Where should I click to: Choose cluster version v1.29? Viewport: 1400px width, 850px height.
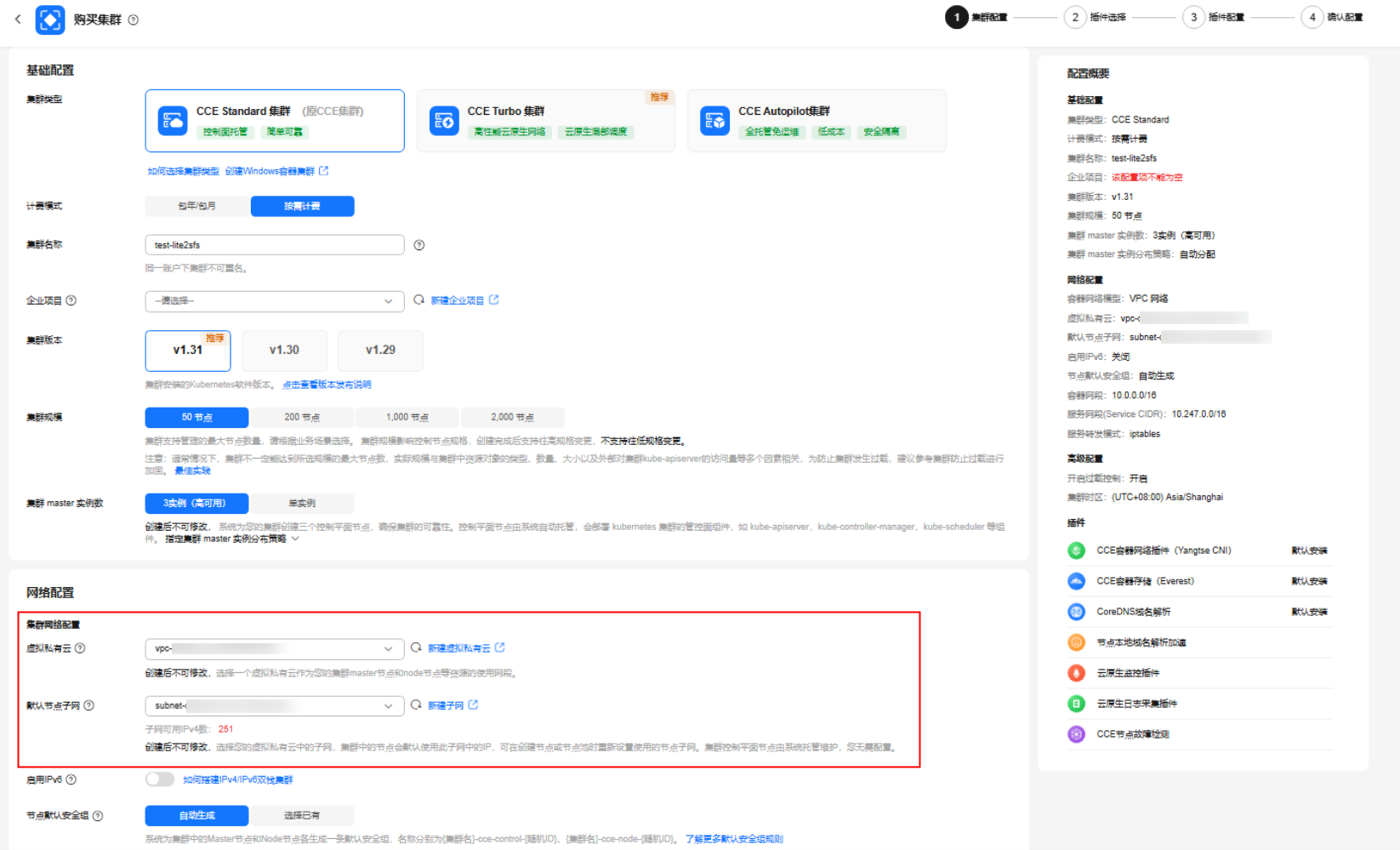coord(380,351)
